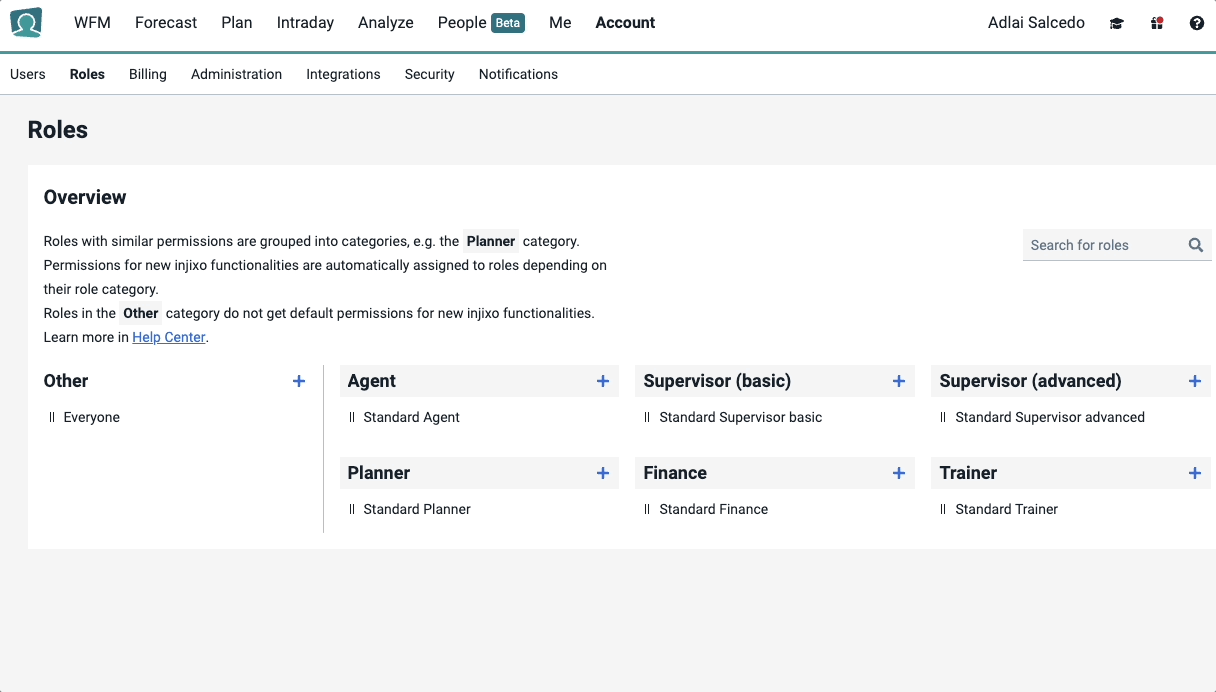Open the what's new gift icon

[1156, 22]
